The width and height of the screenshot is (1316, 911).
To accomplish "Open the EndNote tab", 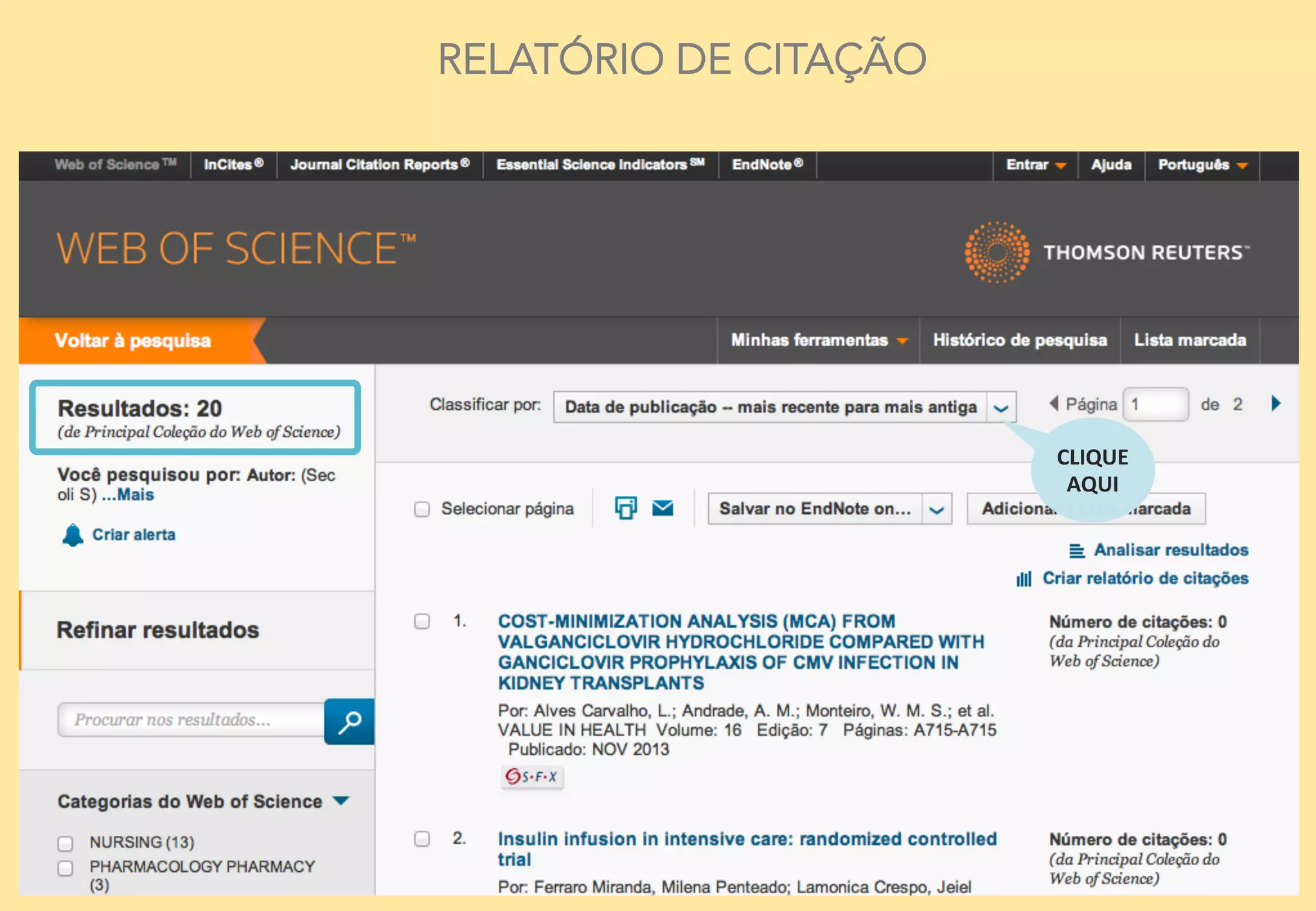I will point(767,164).
